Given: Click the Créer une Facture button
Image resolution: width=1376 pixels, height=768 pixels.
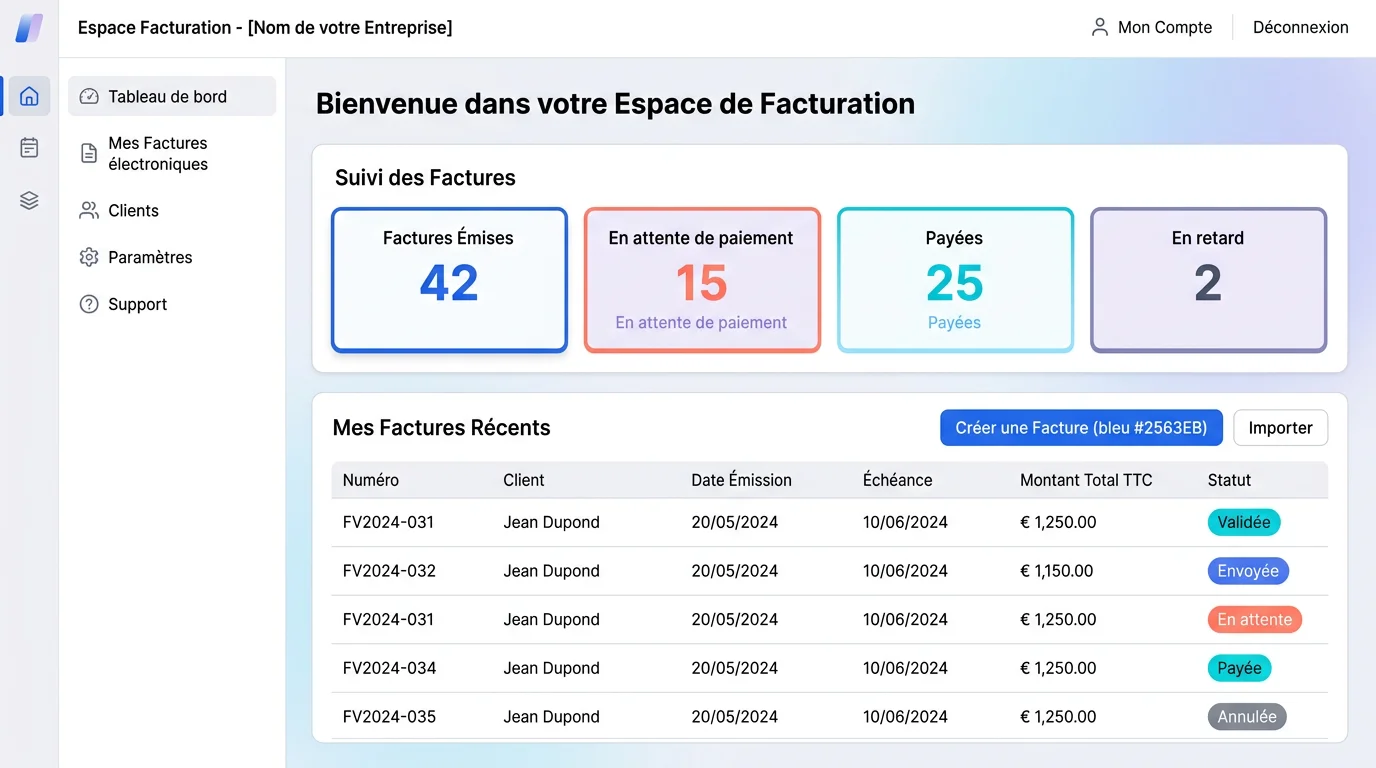Looking at the screenshot, I should pyautogui.click(x=1081, y=427).
